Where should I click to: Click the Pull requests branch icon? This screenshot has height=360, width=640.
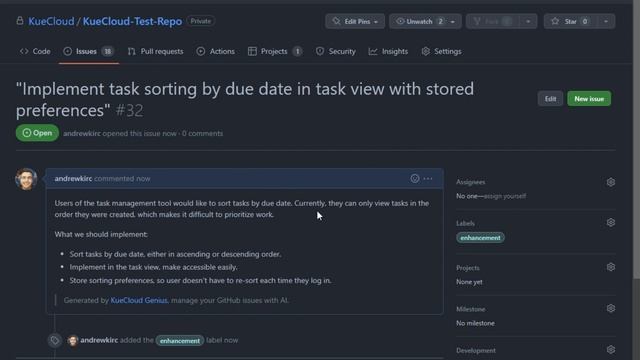(x=131, y=51)
